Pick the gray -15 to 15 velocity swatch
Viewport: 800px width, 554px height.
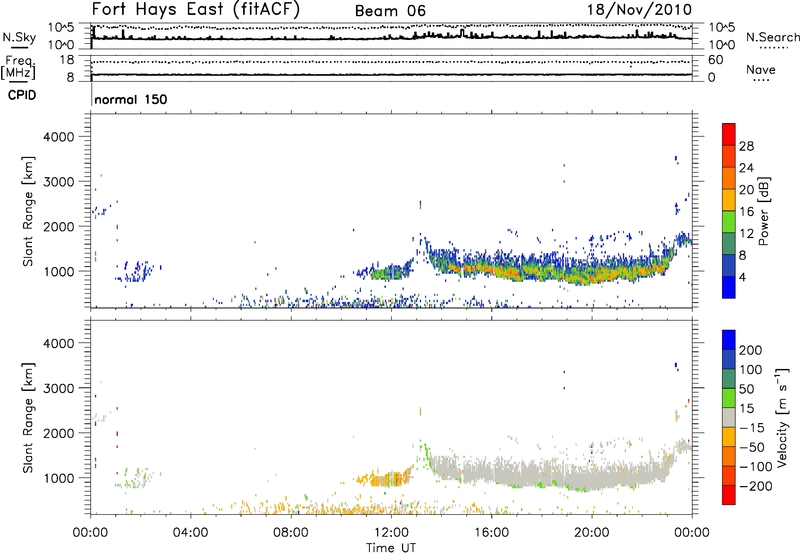[729, 417]
